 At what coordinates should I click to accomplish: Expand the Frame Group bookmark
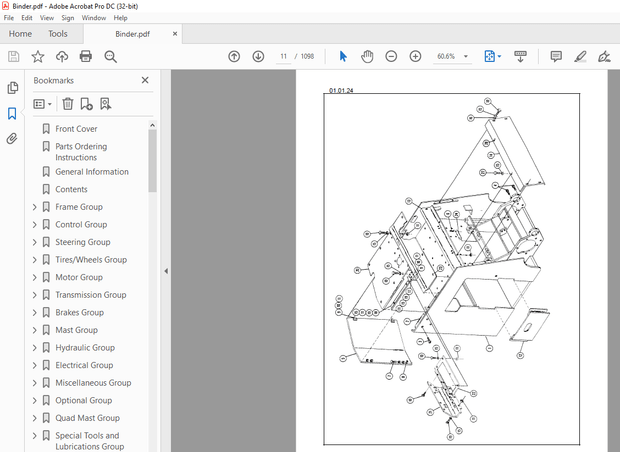35,207
